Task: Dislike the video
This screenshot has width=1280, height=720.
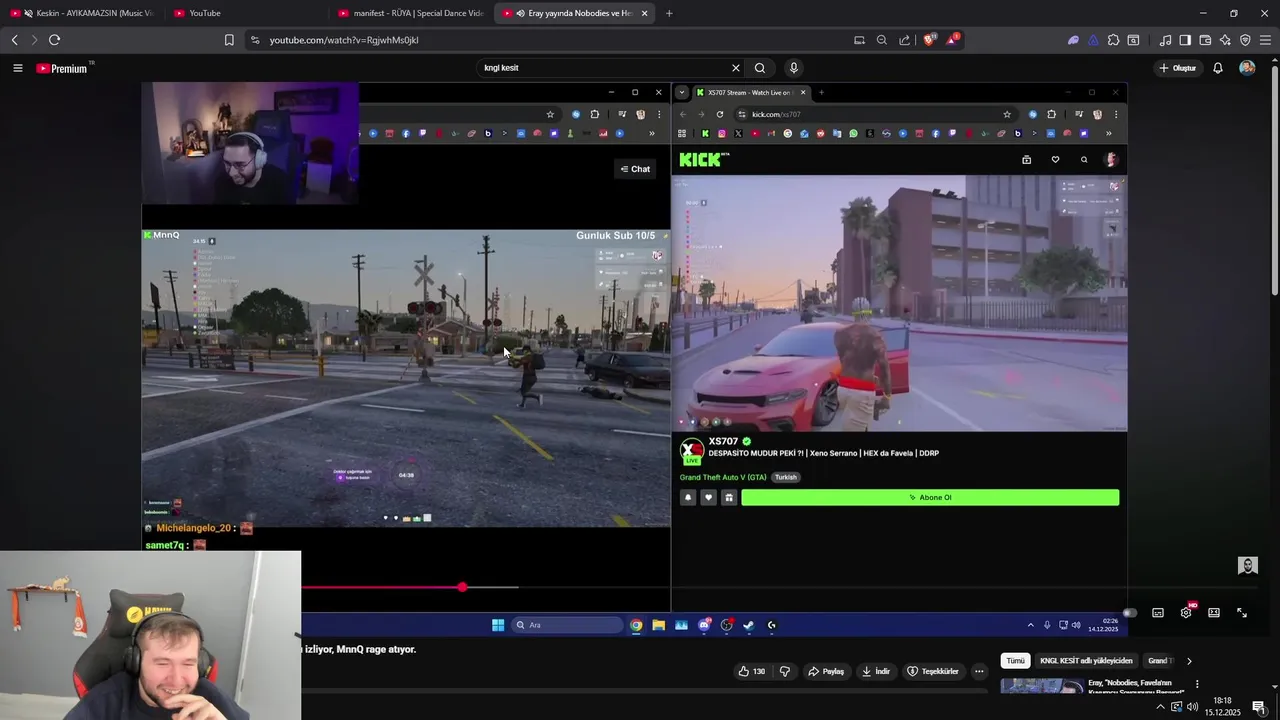Action: (785, 671)
